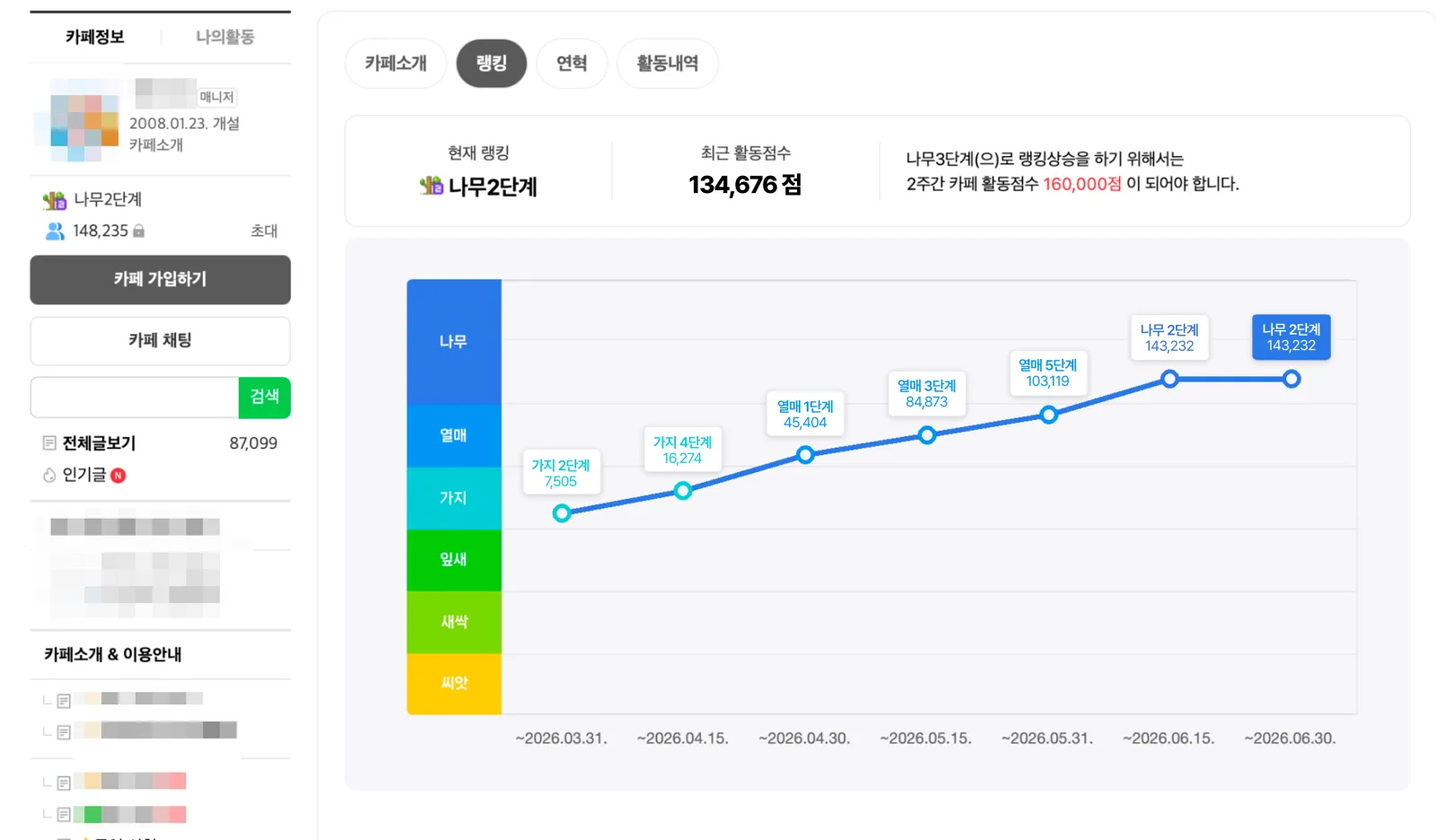Click the cafe search input field

click(135, 398)
